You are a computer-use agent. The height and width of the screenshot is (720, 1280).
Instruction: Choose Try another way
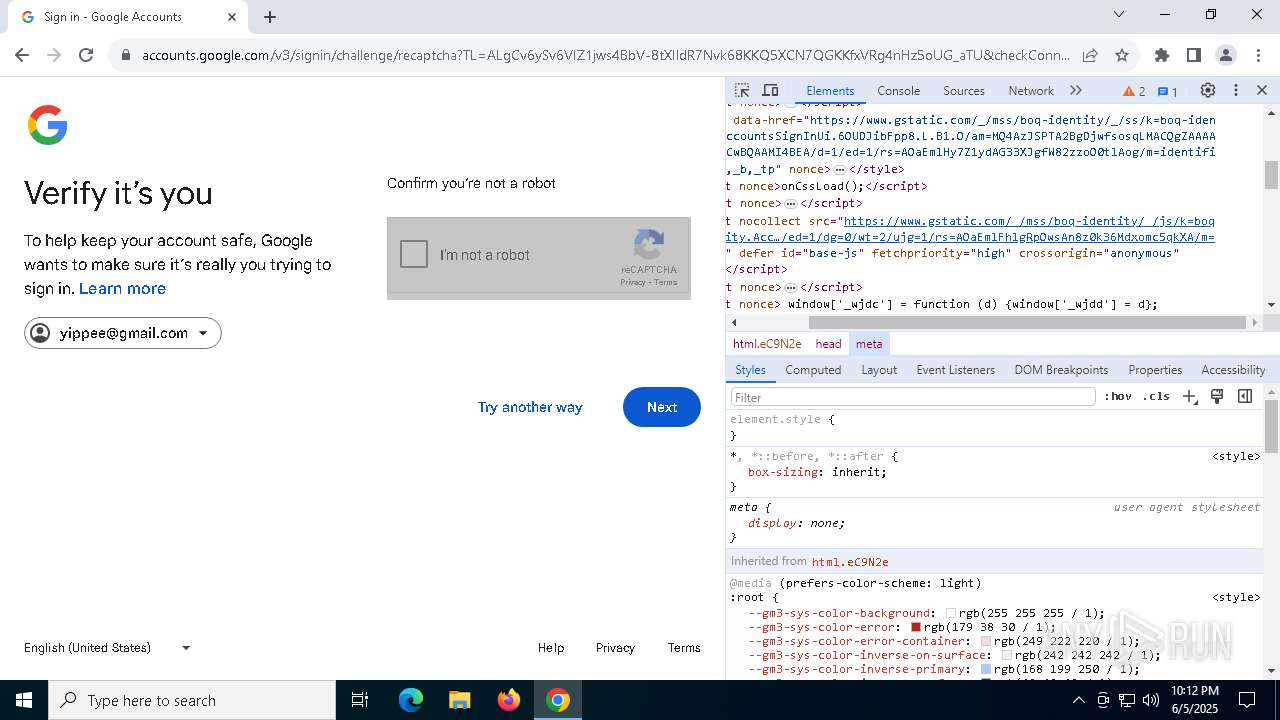530,407
